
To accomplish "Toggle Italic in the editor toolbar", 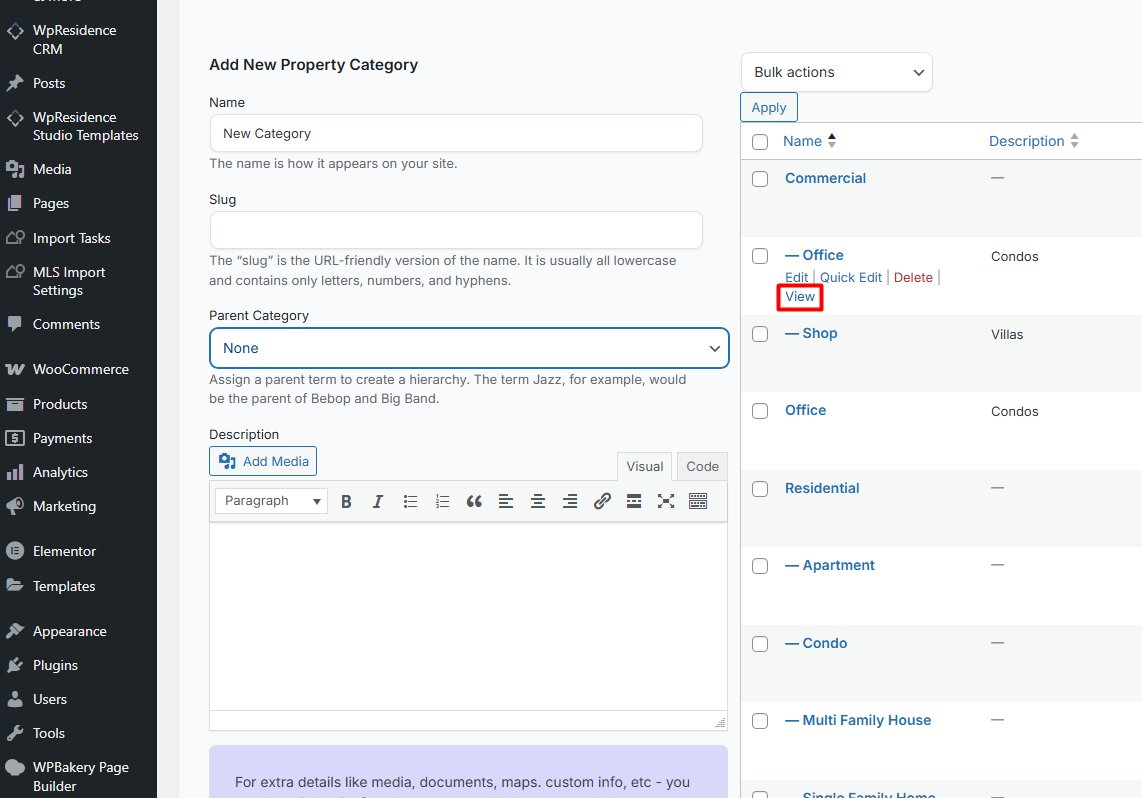I will 378,502.
